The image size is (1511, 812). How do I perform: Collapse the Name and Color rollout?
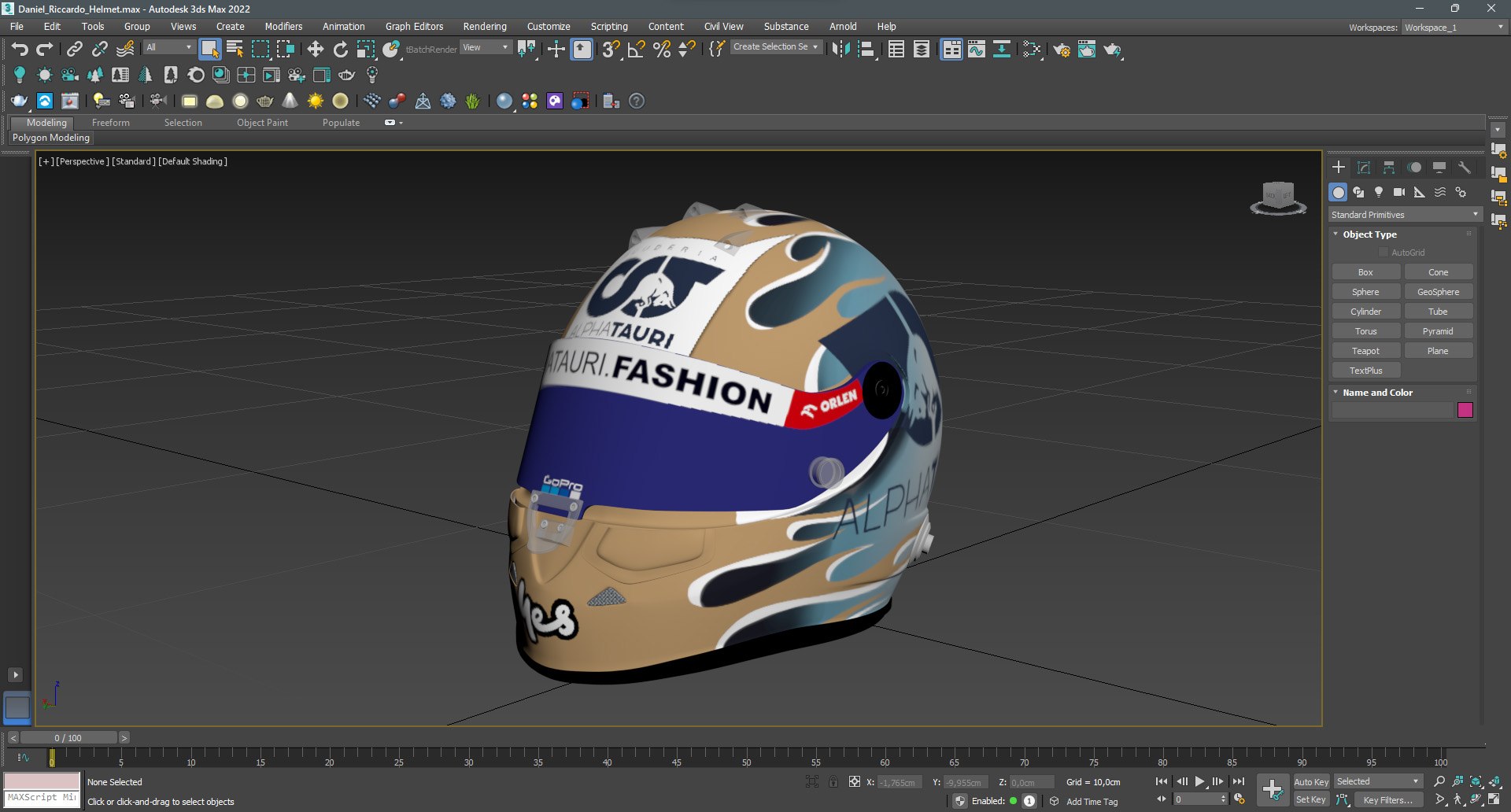[x=1336, y=392]
